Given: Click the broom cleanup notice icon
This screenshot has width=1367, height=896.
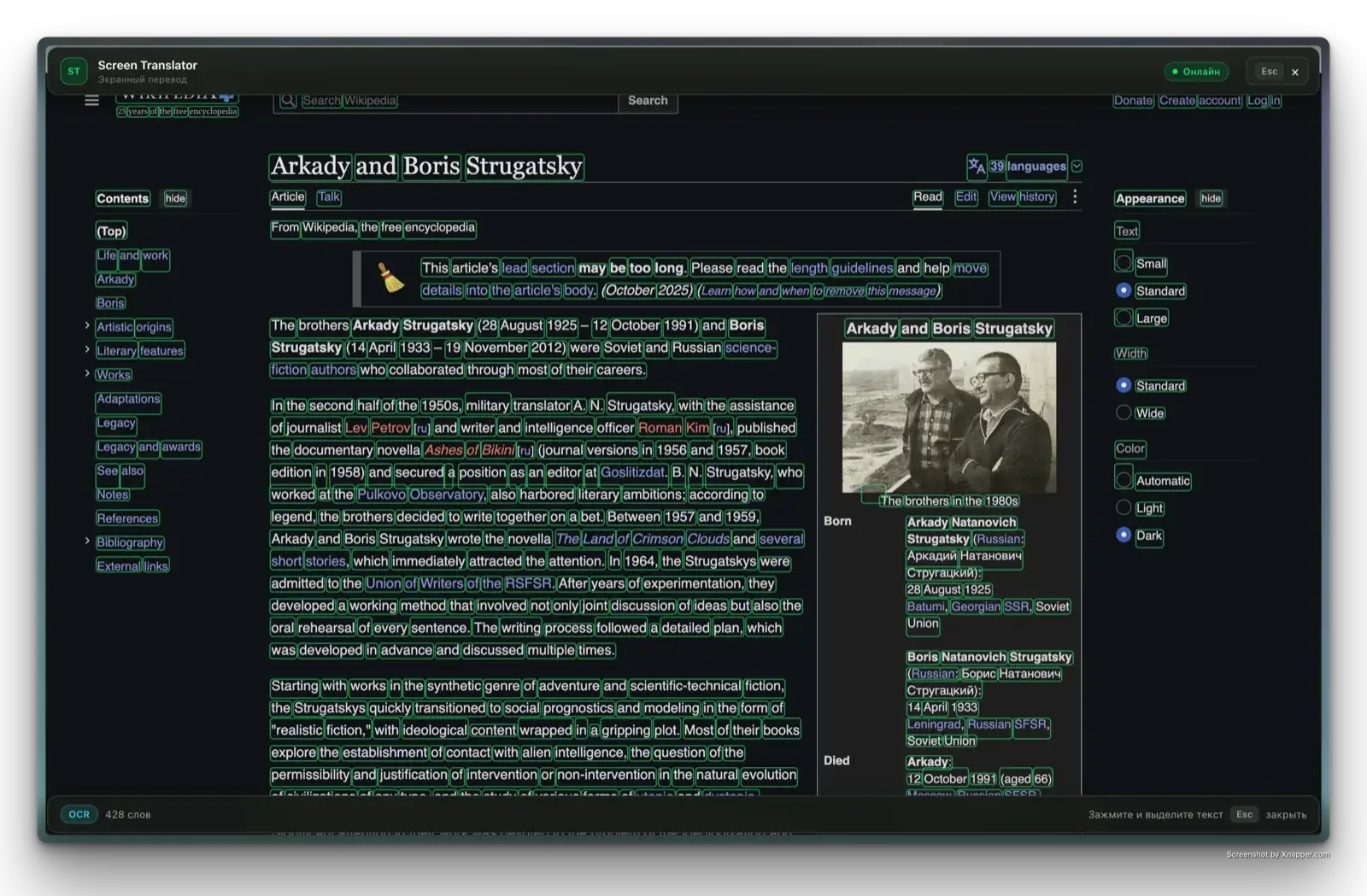Looking at the screenshot, I should [x=390, y=277].
